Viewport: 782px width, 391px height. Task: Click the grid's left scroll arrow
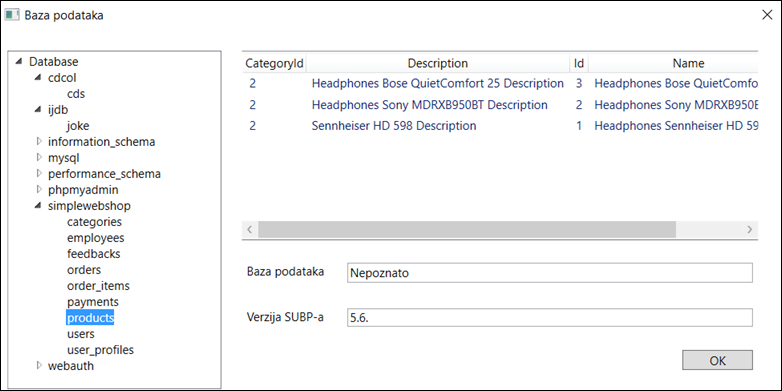click(250, 229)
